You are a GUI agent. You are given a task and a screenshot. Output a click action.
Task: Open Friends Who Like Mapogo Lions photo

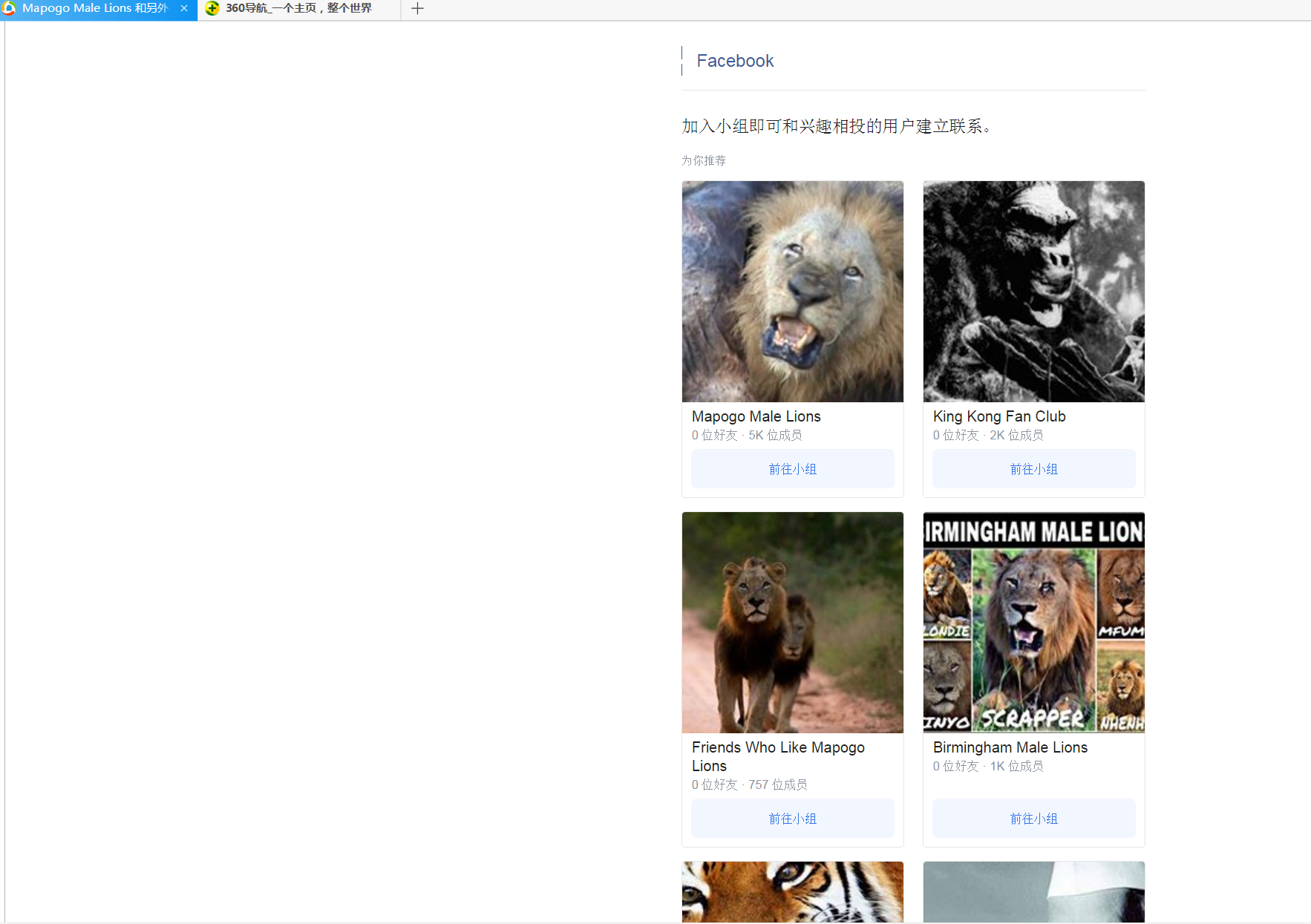tap(793, 623)
